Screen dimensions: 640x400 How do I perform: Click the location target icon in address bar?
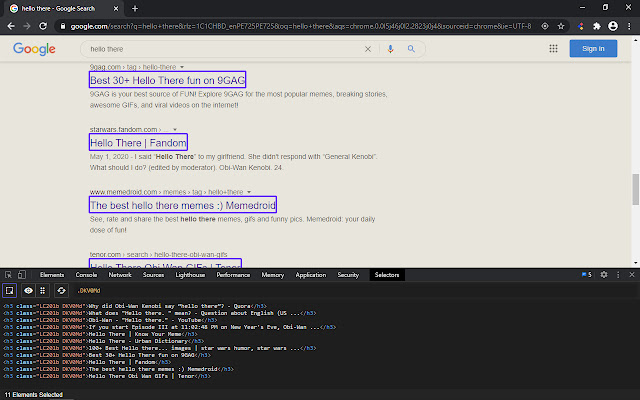[545, 26]
